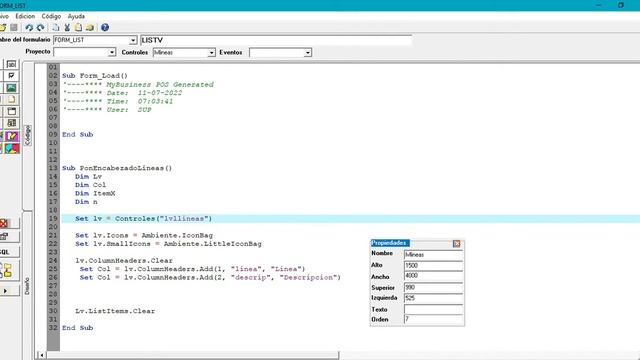Viewport: 640px width, 360px height.
Task: Edit the Nombre property field
Action: point(433,255)
